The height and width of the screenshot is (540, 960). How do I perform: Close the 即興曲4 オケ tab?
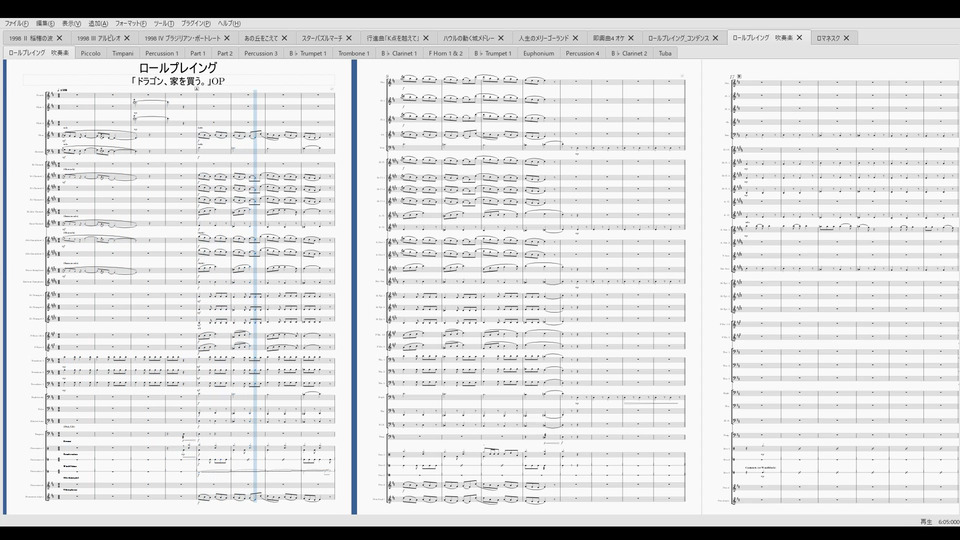[631, 38]
